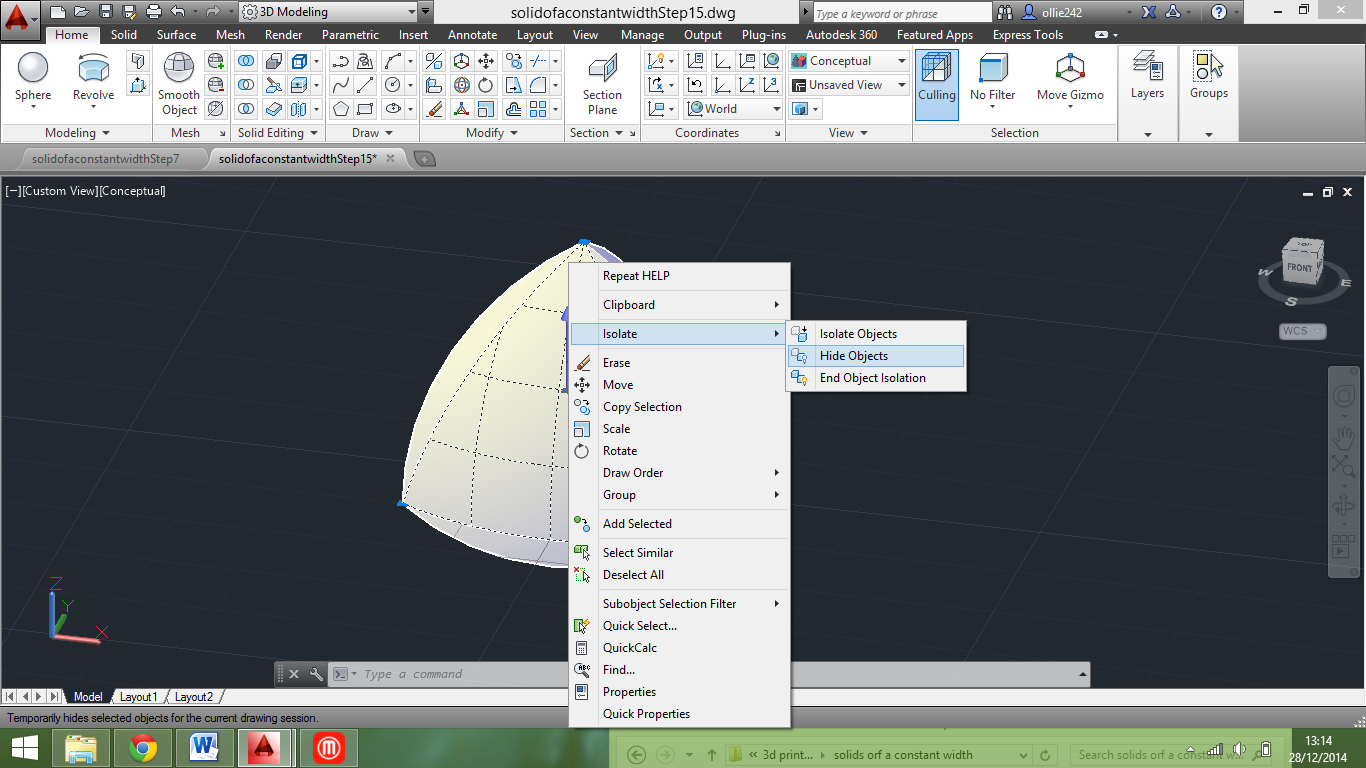Select the Revolve tool
This screenshot has height=768, width=1366.
(x=93, y=77)
